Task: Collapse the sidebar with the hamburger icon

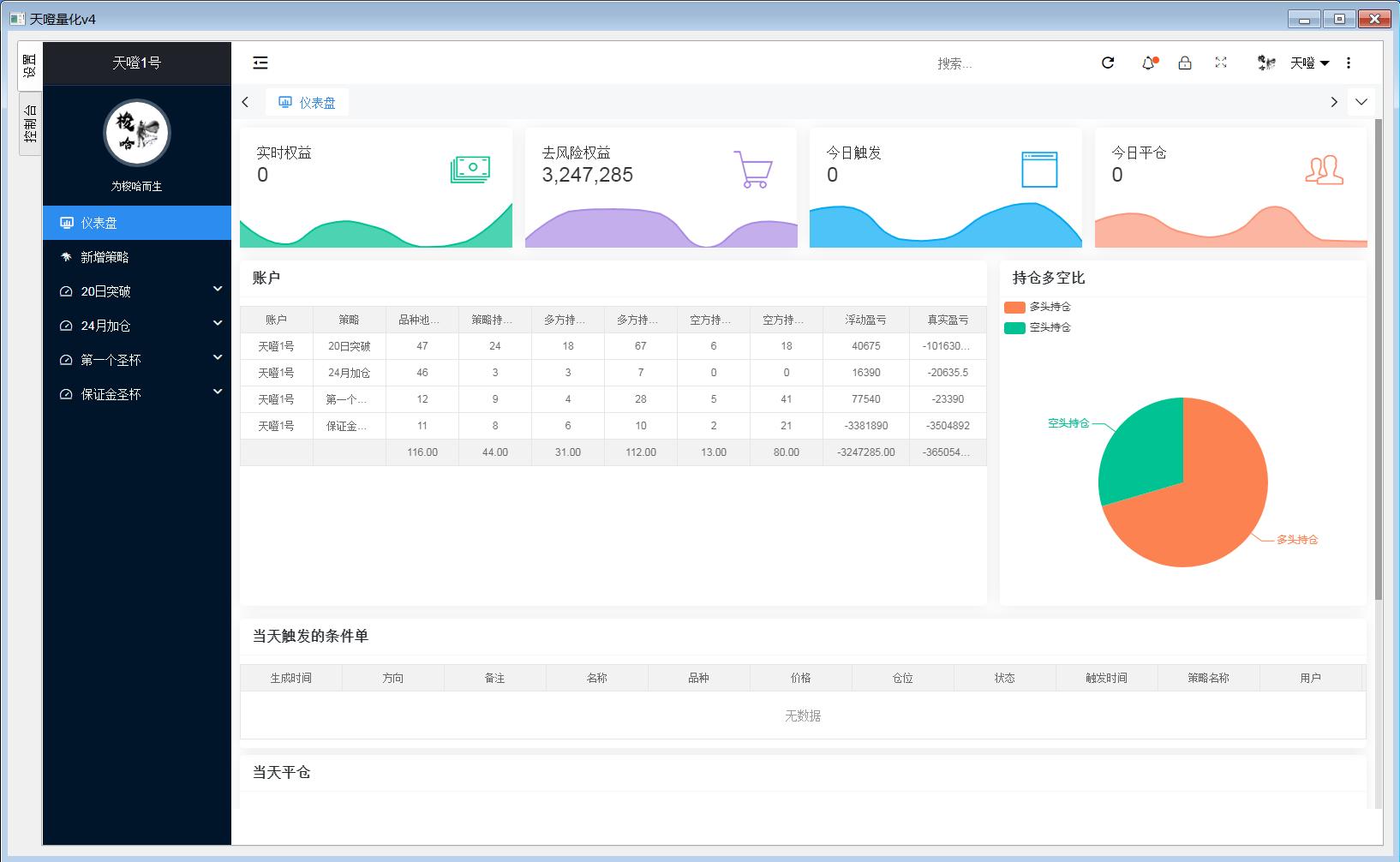Action: coord(260,63)
